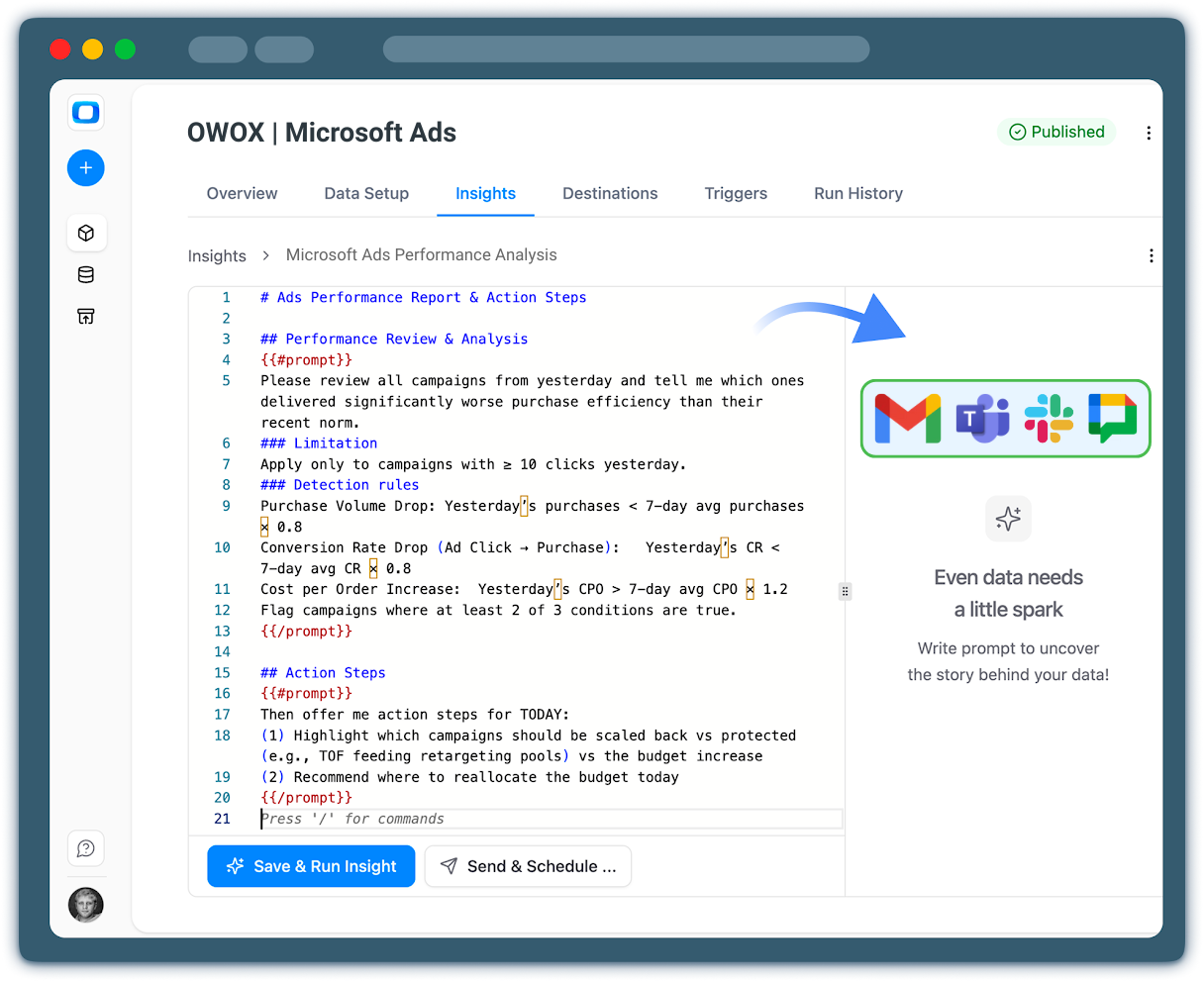Open the Data Setup tab
The height and width of the screenshot is (982, 1204).
(366, 193)
